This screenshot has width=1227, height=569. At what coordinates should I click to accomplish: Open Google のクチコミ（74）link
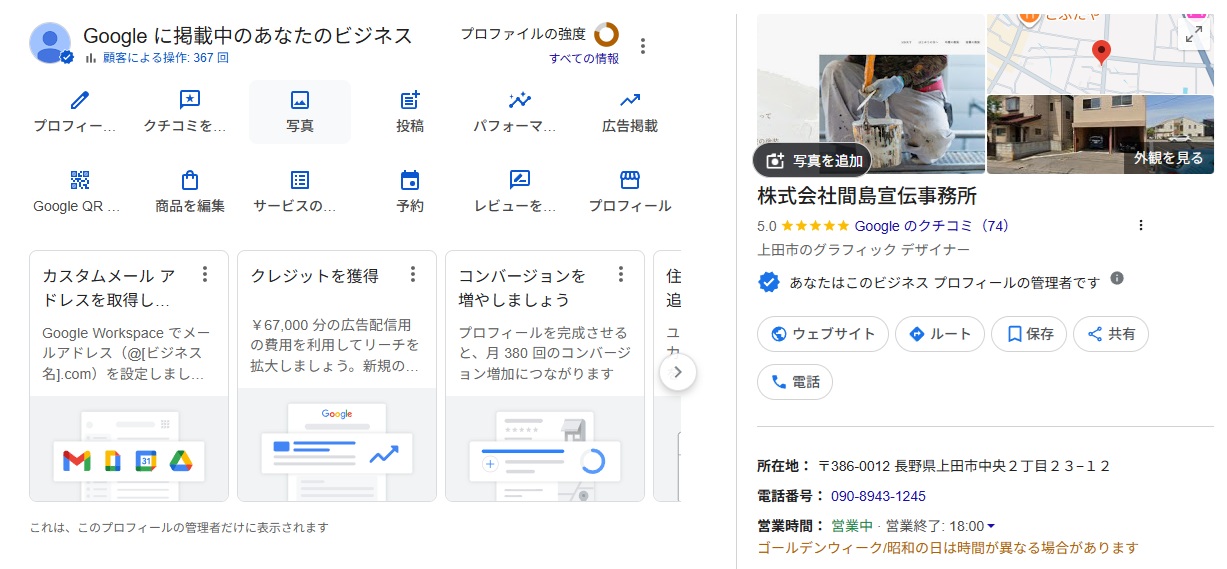931,226
